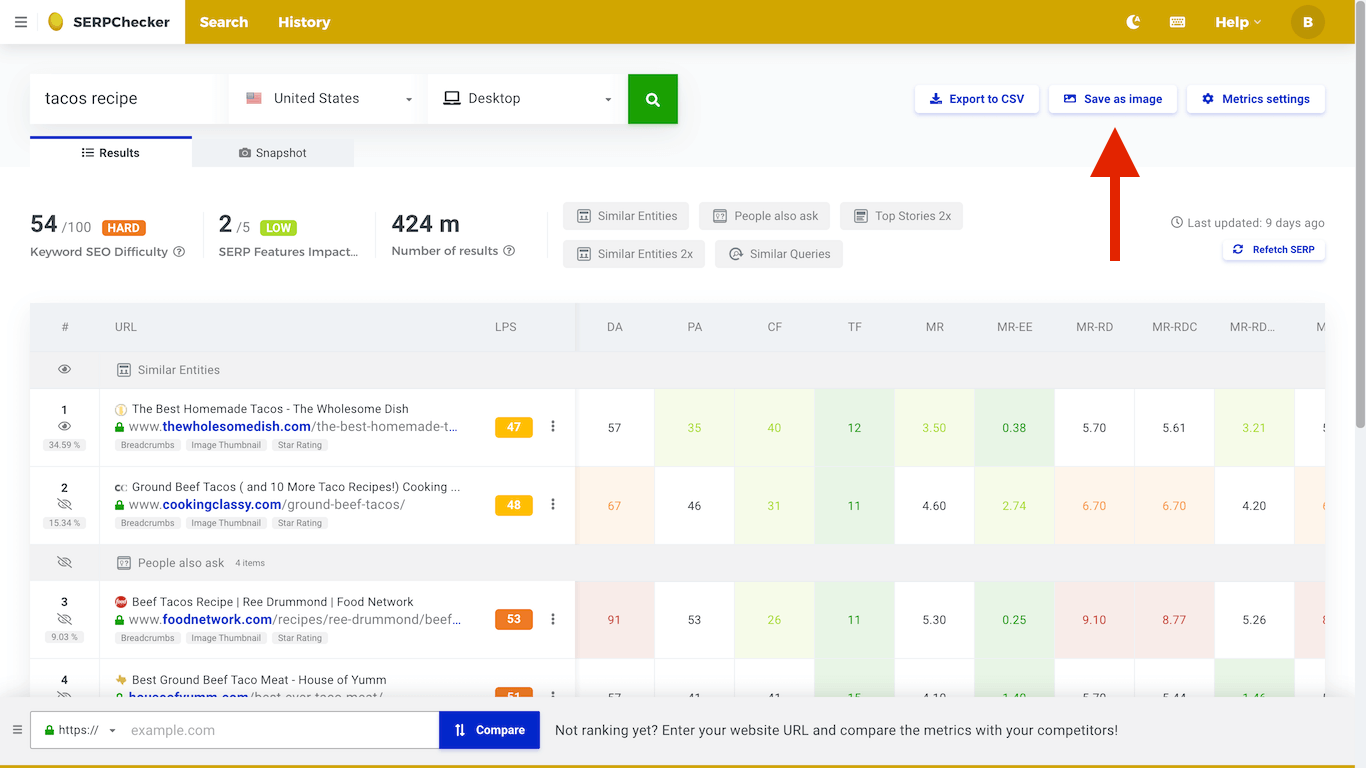
Task: Toggle dark mode moon icon
Action: coord(1133,22)
